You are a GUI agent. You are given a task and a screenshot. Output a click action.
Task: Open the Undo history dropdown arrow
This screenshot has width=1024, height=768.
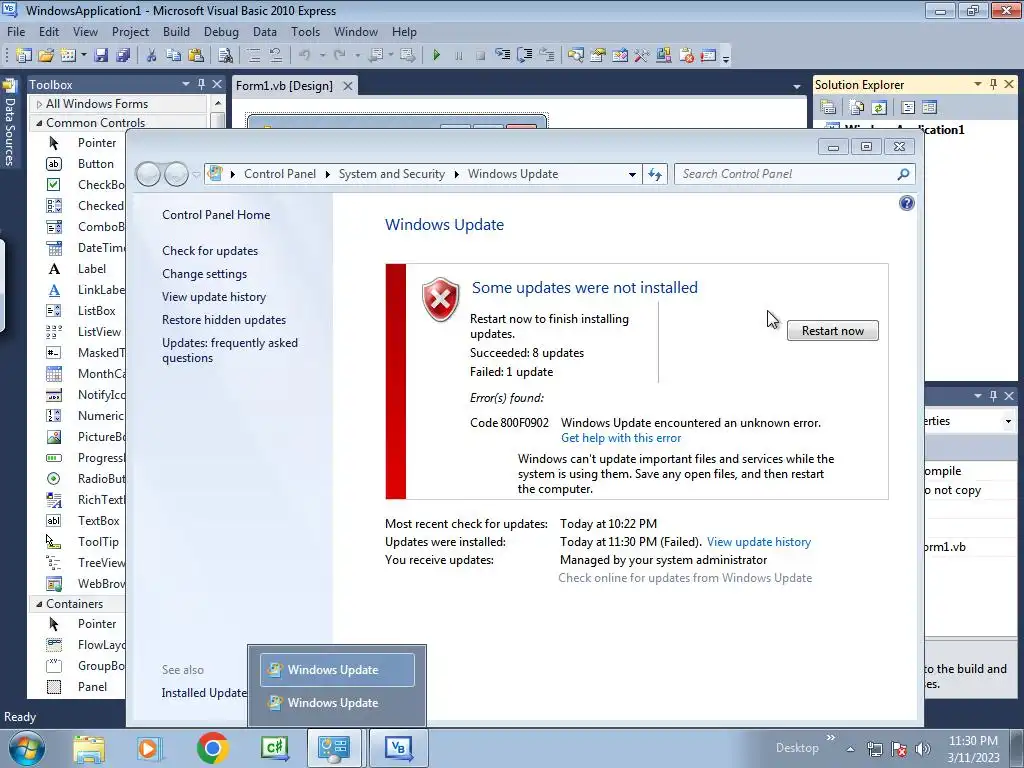point(322,56)
